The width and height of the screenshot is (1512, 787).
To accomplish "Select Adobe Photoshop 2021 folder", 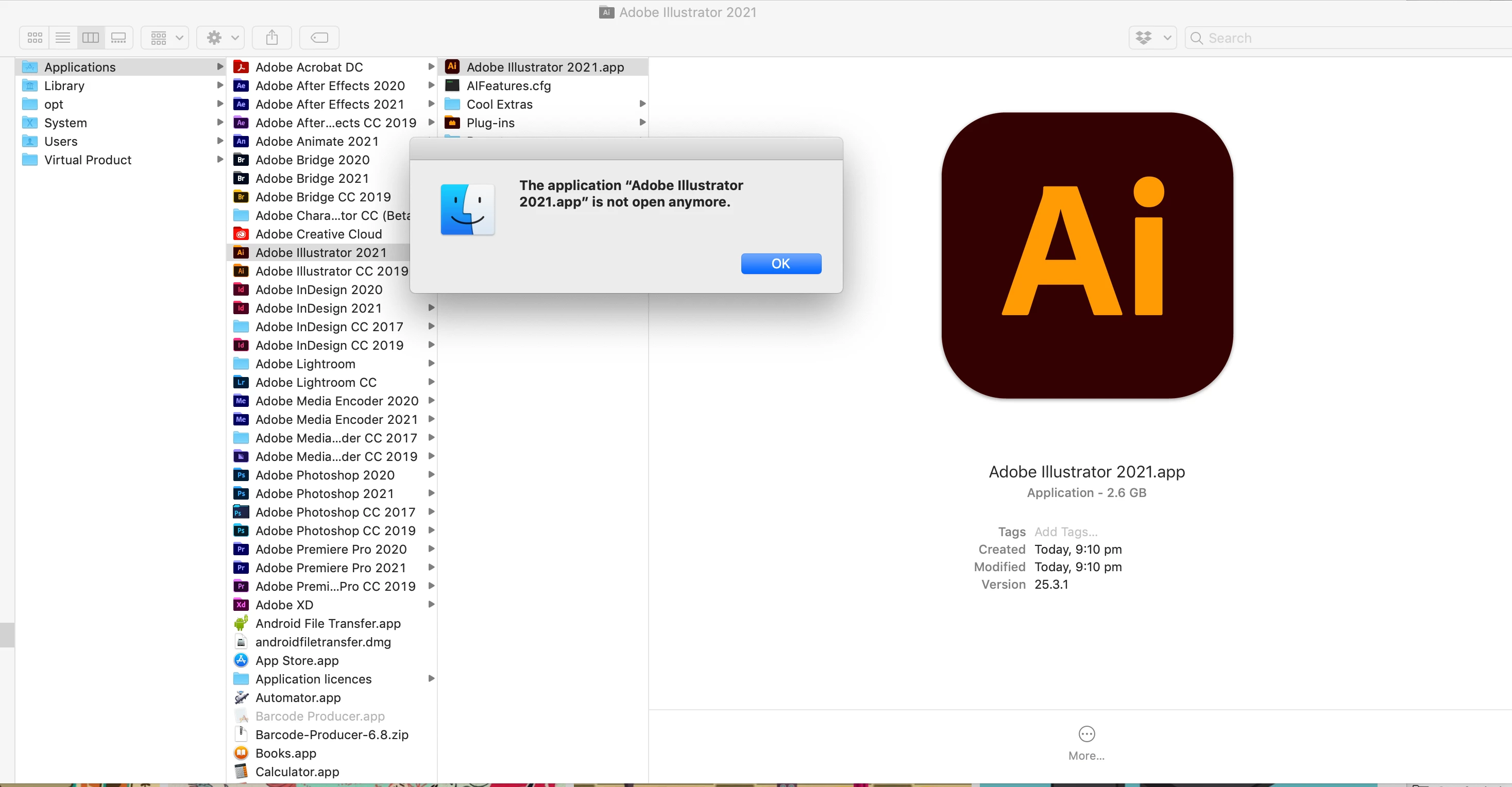I will pos(325,493).
